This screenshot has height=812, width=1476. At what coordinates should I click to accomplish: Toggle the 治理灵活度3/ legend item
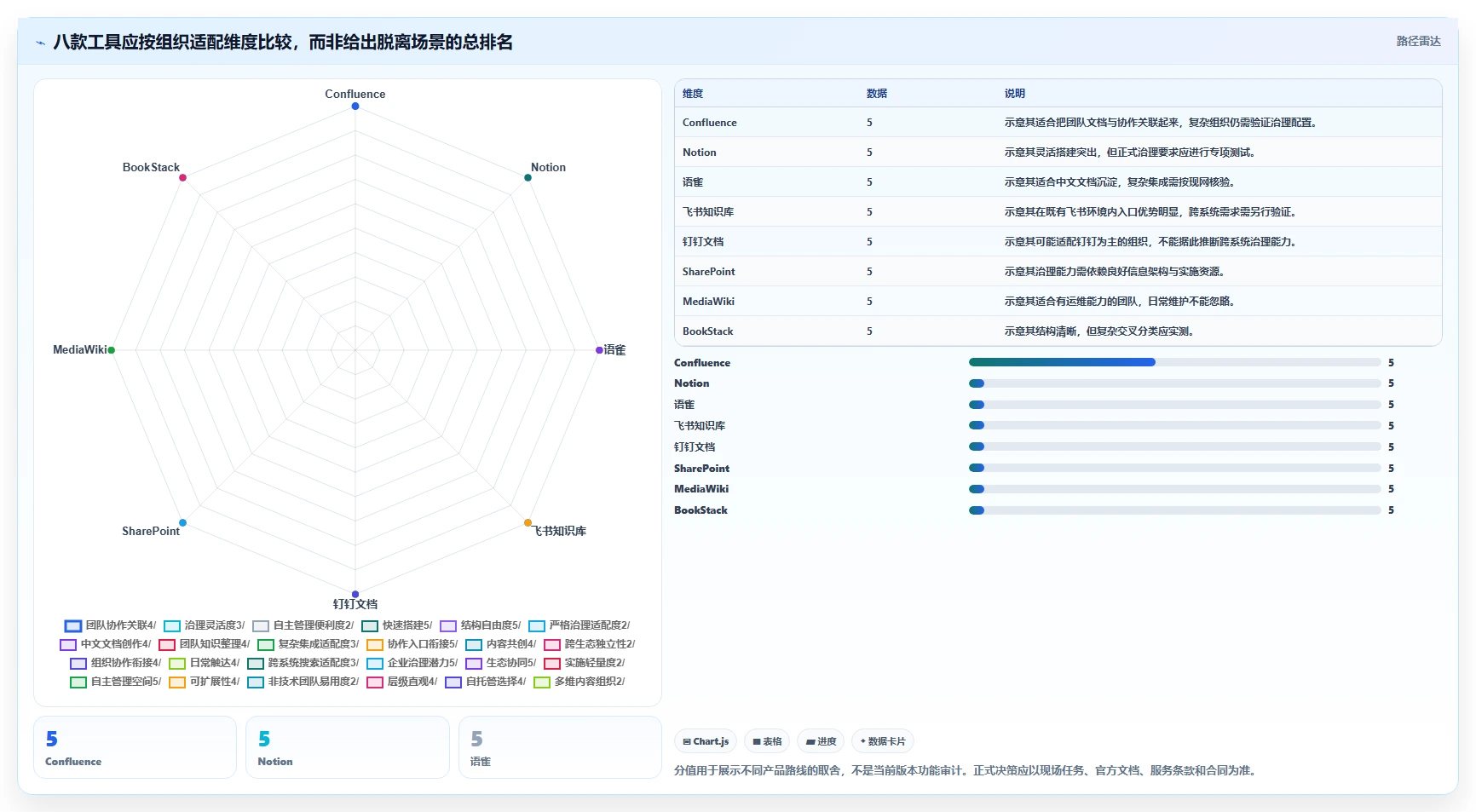205,625
